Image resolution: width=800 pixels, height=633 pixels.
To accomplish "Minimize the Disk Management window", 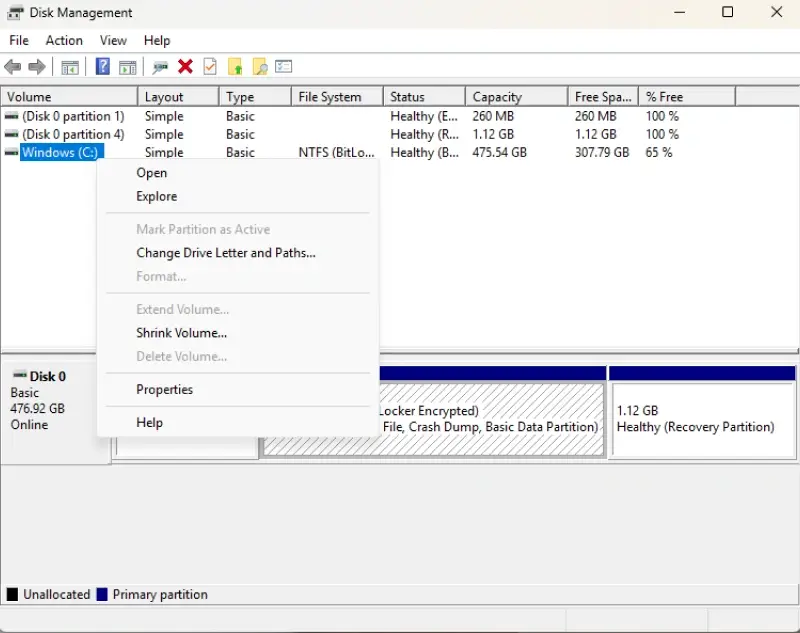I will [x=679, y=12].
